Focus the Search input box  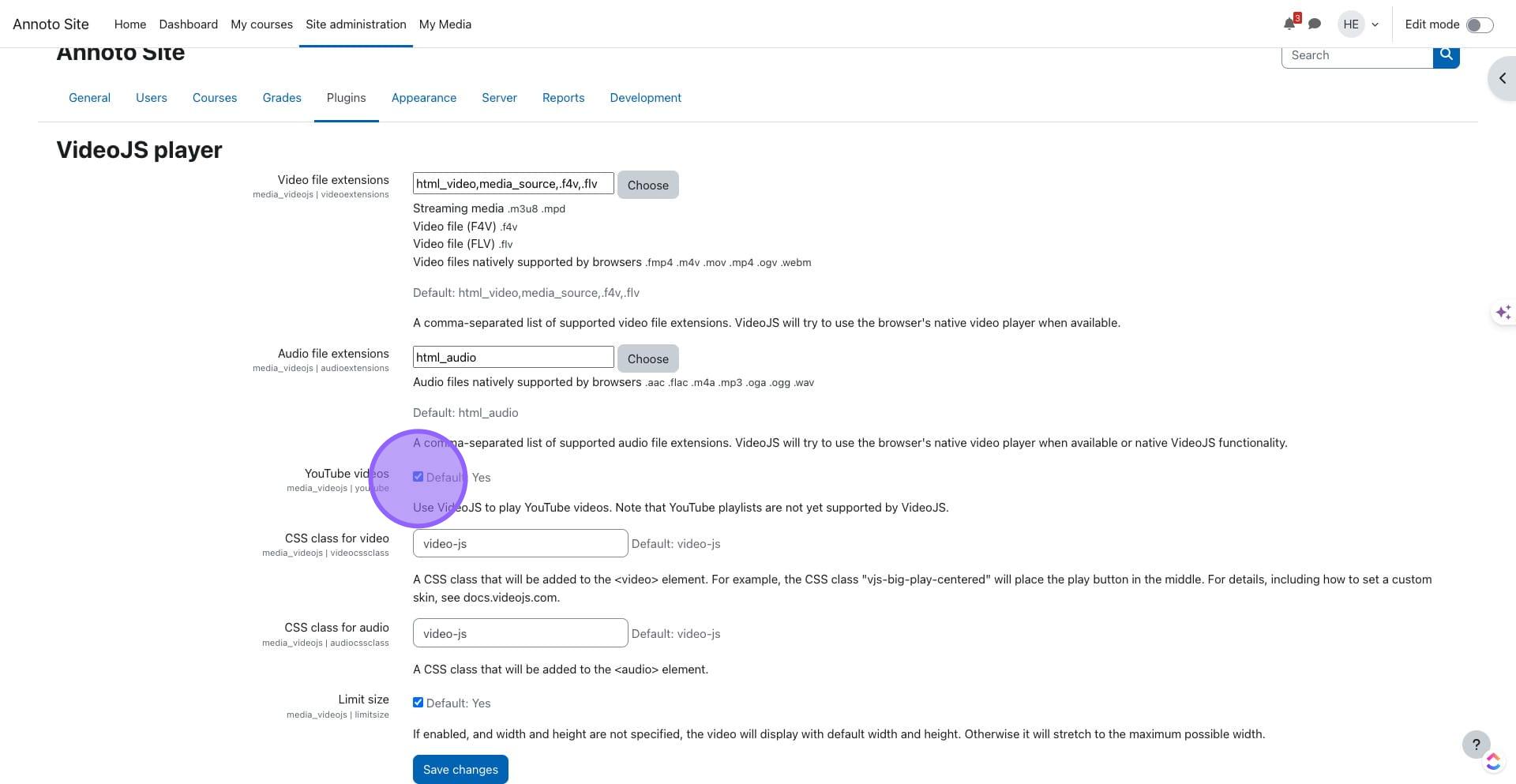pyautogui.click(x=1357, y=55)
